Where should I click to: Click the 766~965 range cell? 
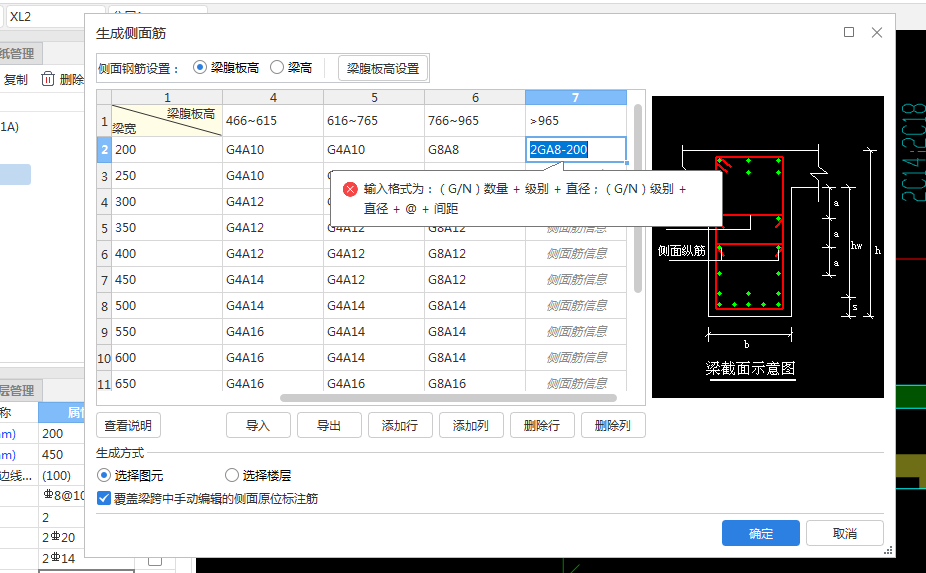(x=475, y=121)
